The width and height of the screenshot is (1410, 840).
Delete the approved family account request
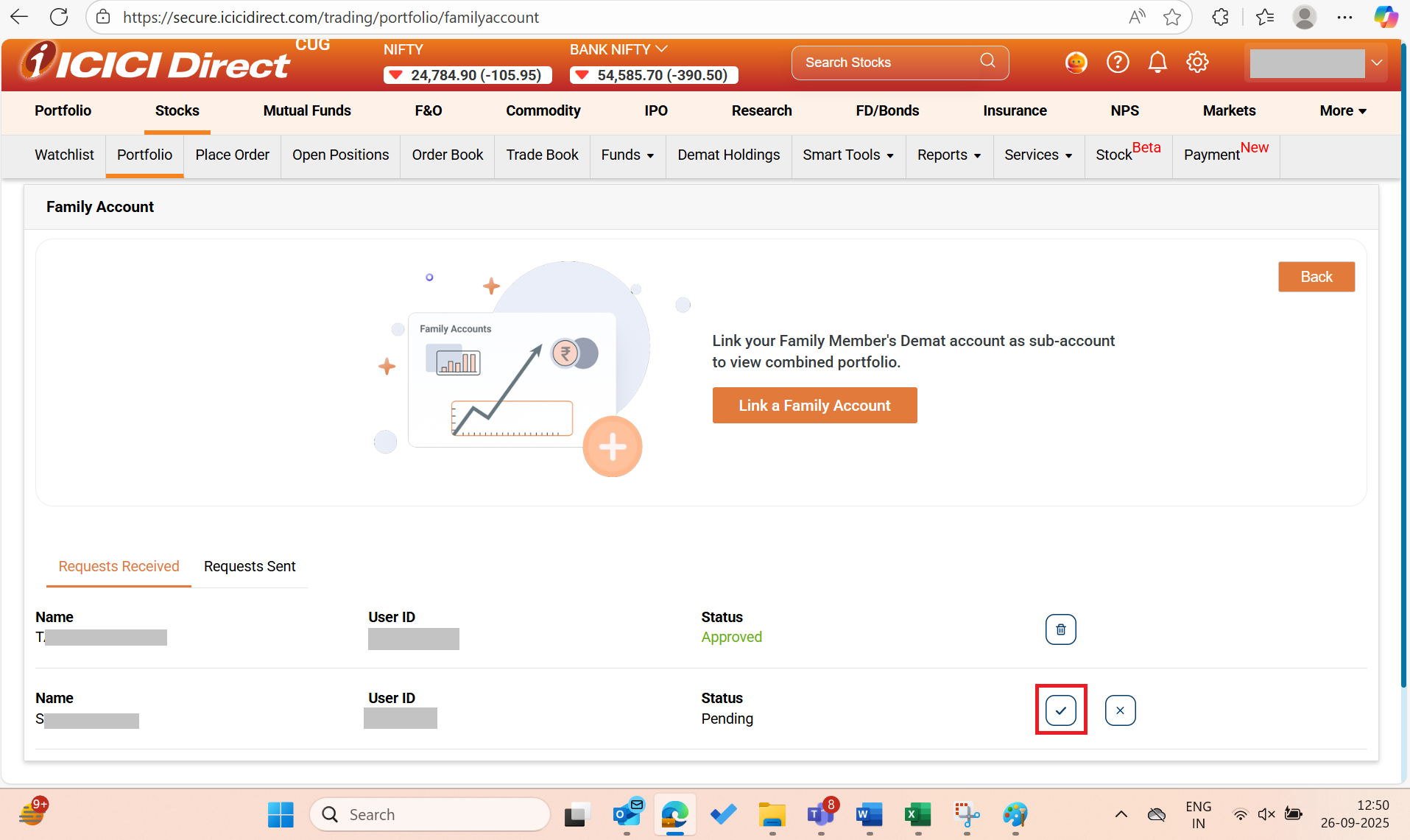pos(1060,629)
